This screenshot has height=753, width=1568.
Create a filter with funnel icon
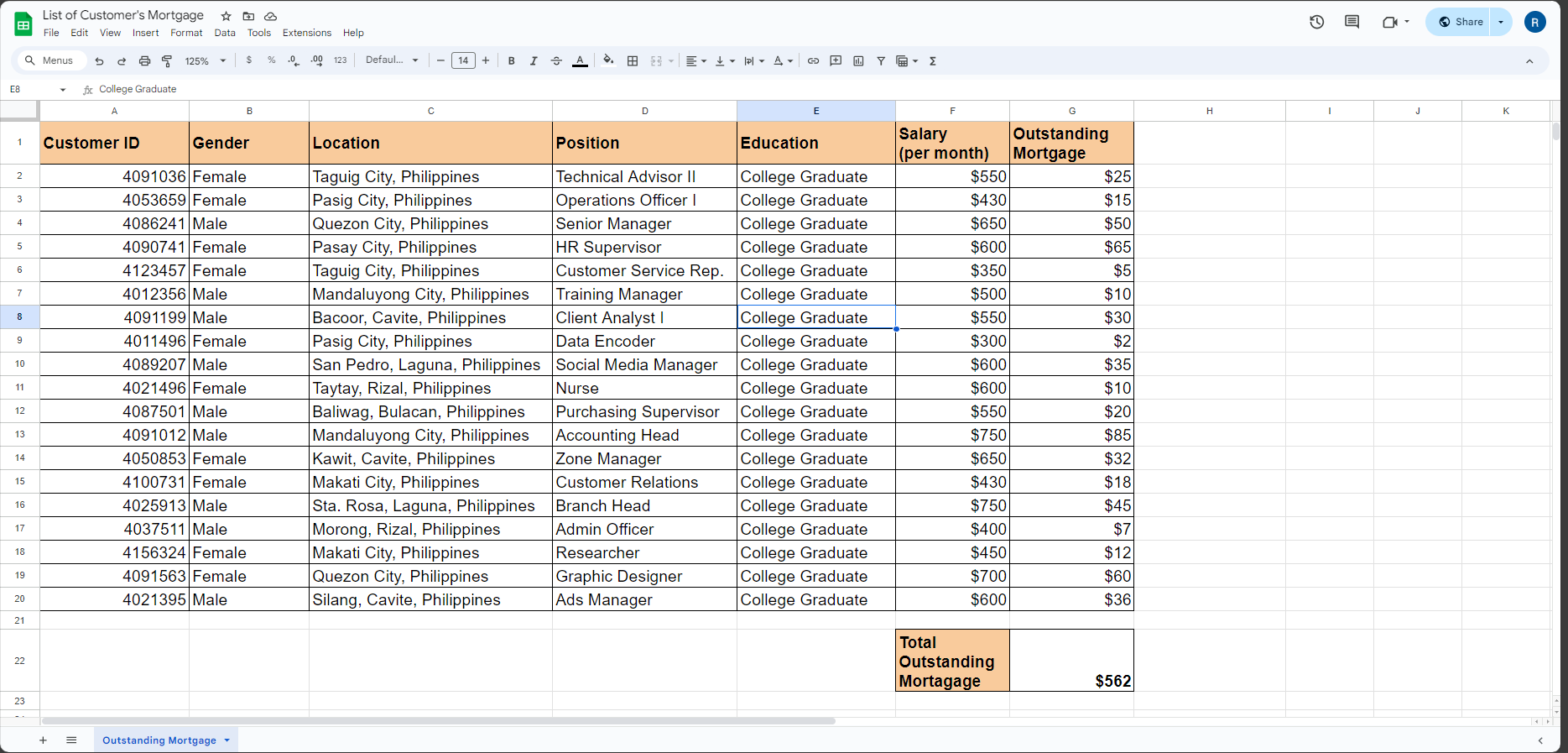(x=881, y=60)
